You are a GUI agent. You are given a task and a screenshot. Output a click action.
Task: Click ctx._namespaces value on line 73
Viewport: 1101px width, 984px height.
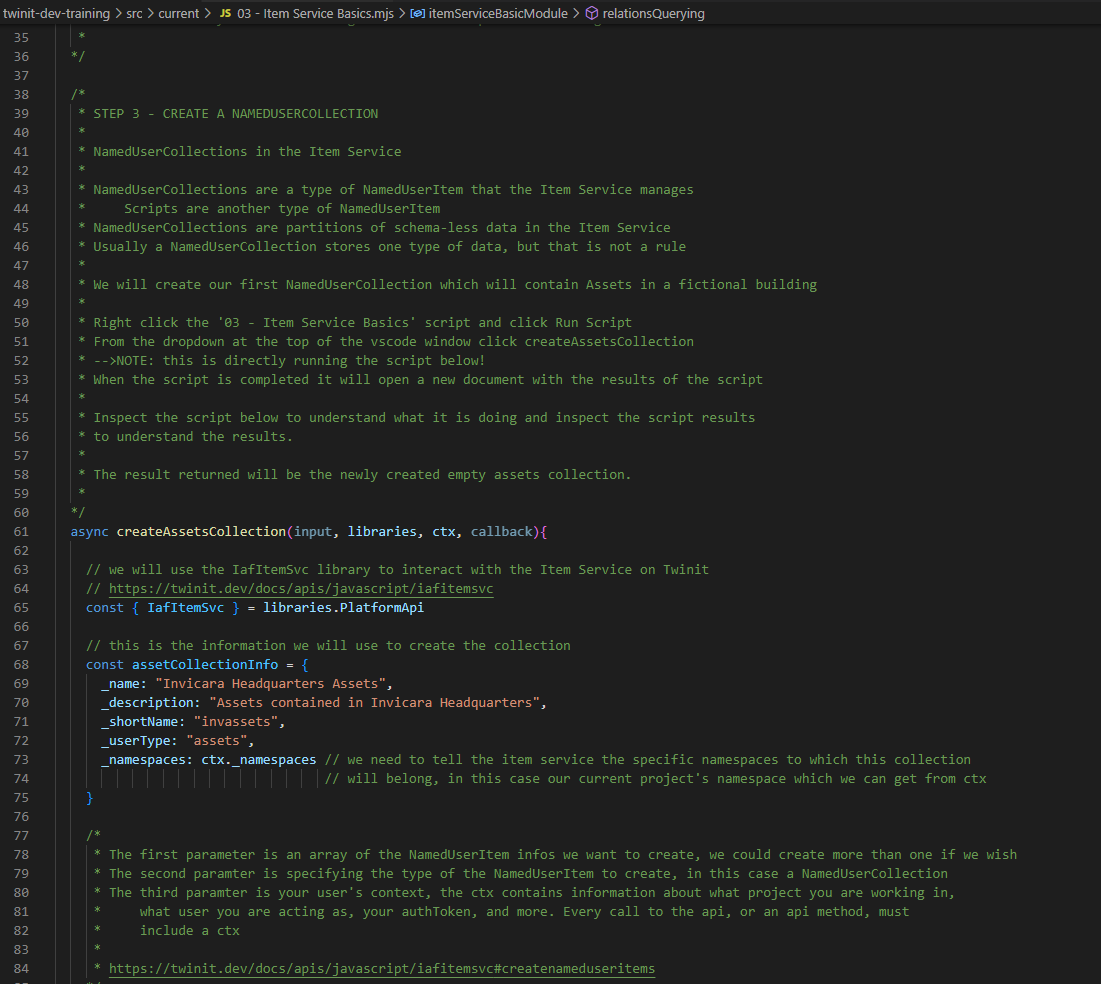259,759
